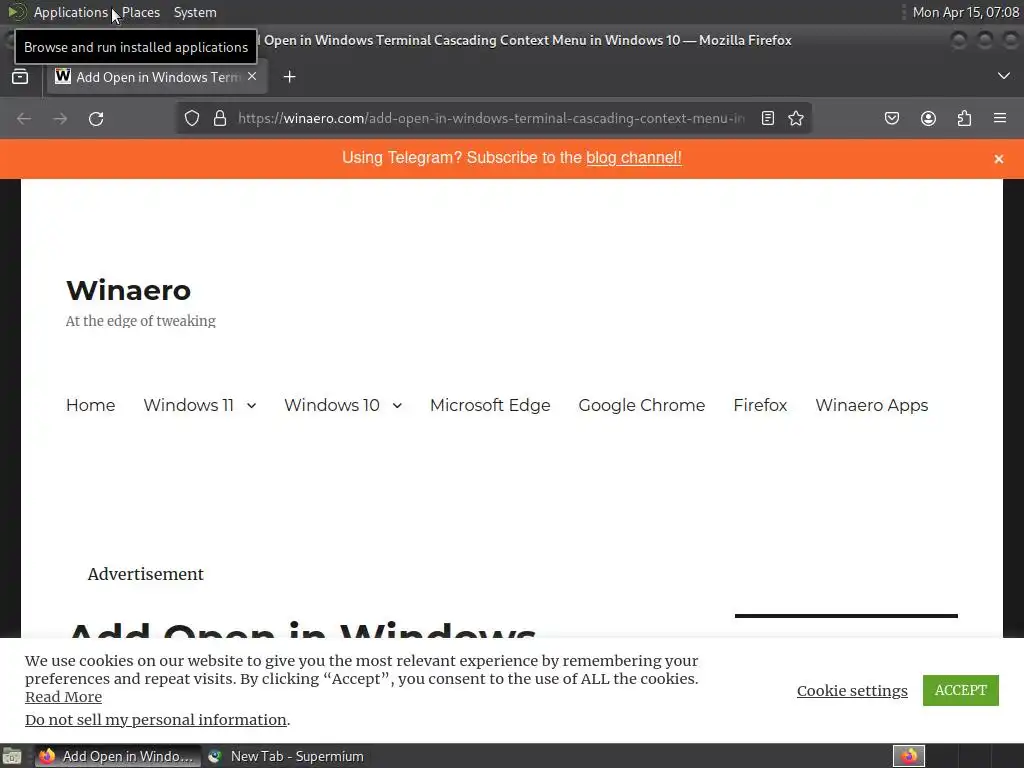Go to Home nav item

[90, 405]
